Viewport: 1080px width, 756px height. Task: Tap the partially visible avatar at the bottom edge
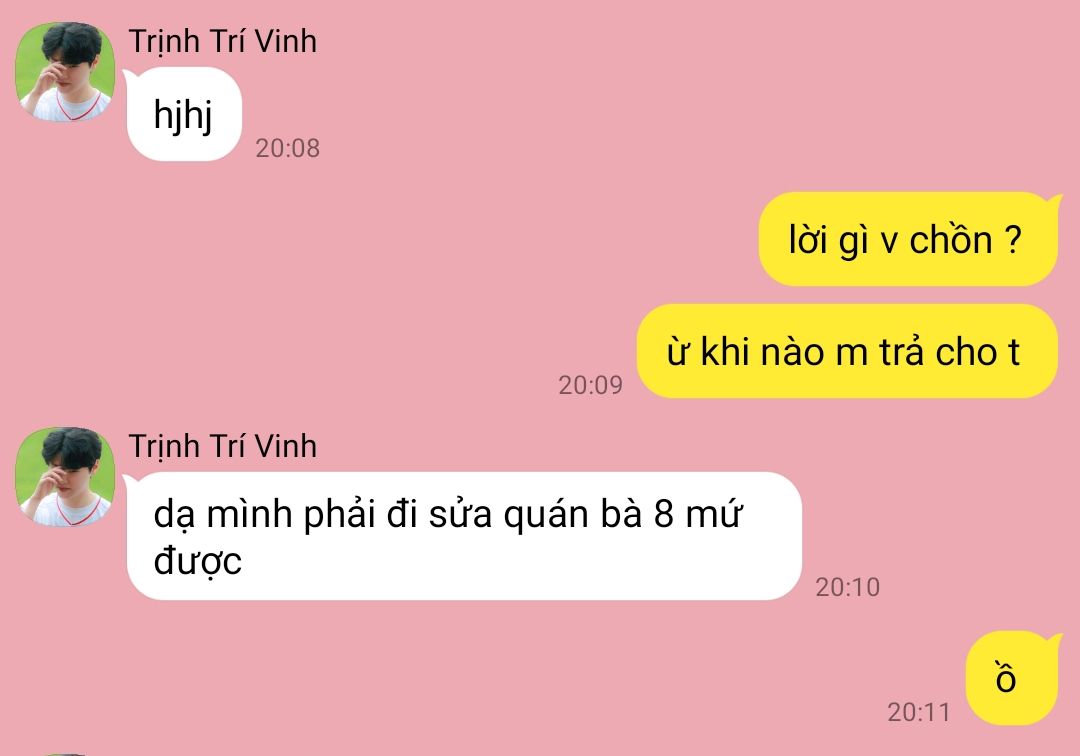coord(65,754)
